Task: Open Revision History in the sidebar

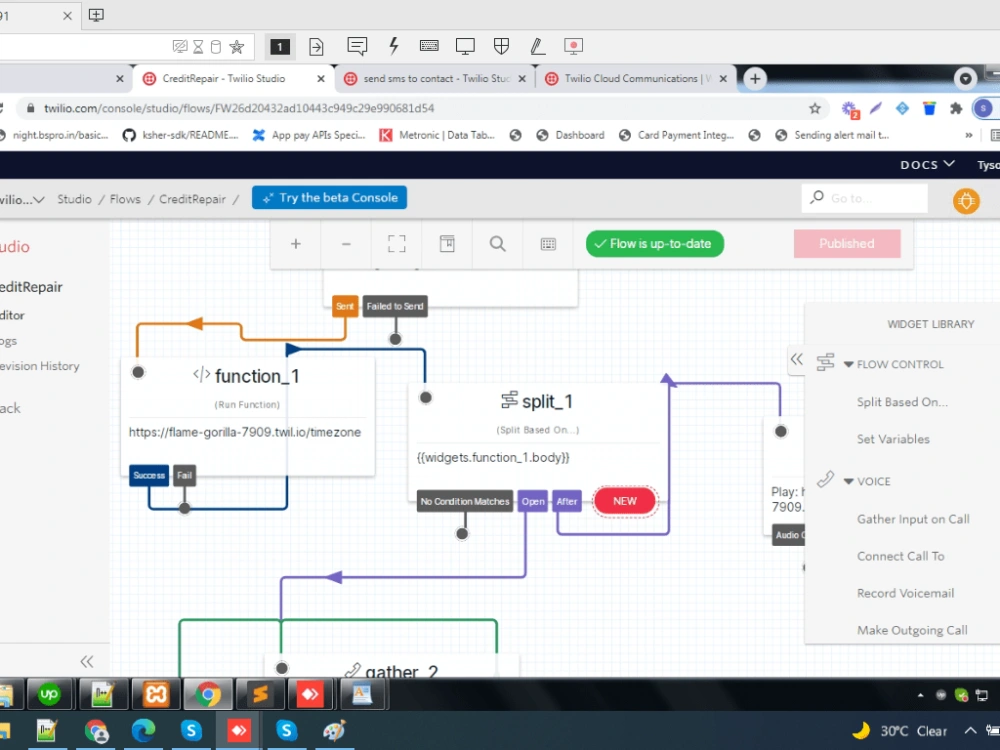Action: tap(40, 366)
